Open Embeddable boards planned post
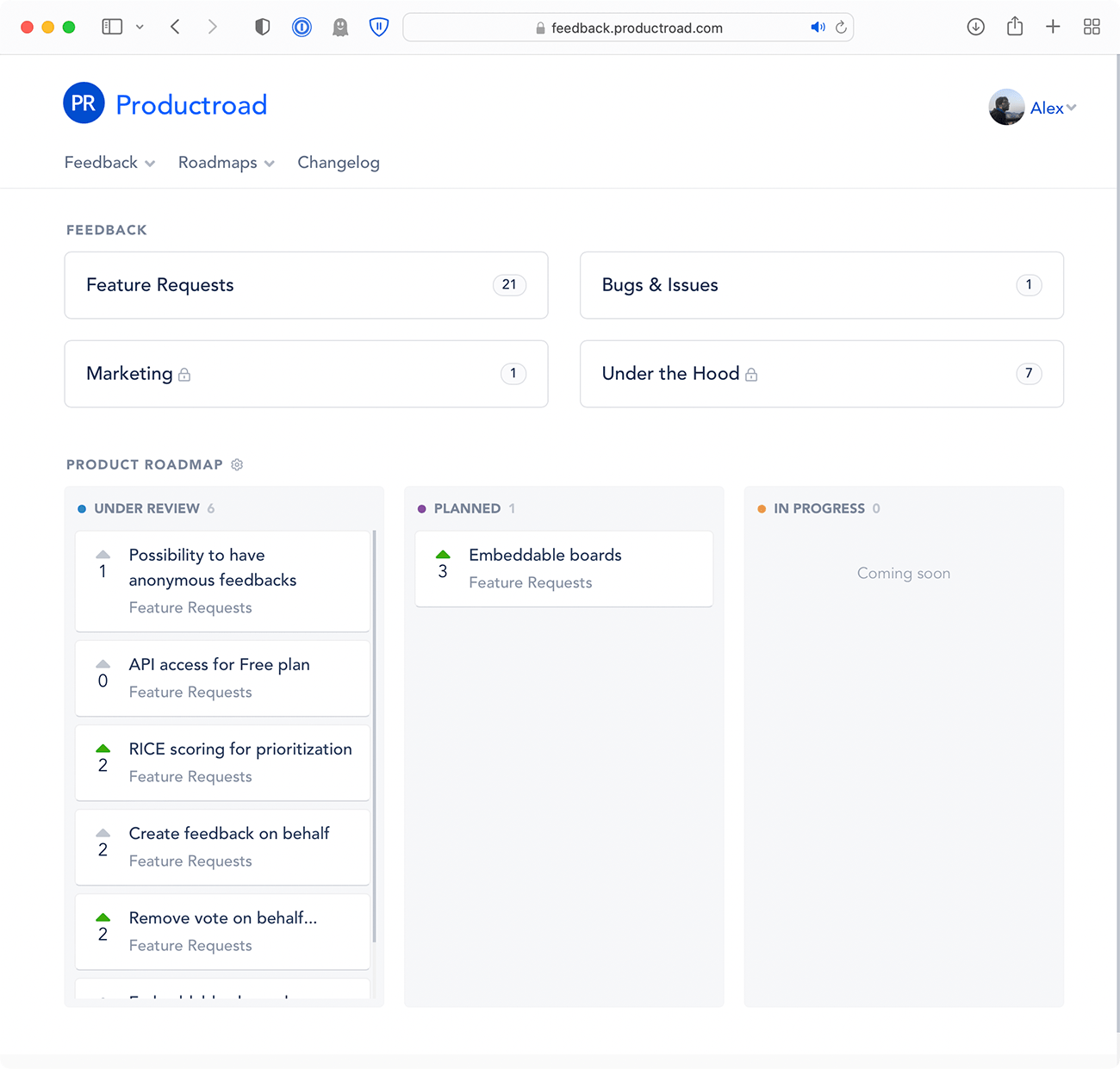The height and width of the screenshot is (1069, 1120). point(545,555)
